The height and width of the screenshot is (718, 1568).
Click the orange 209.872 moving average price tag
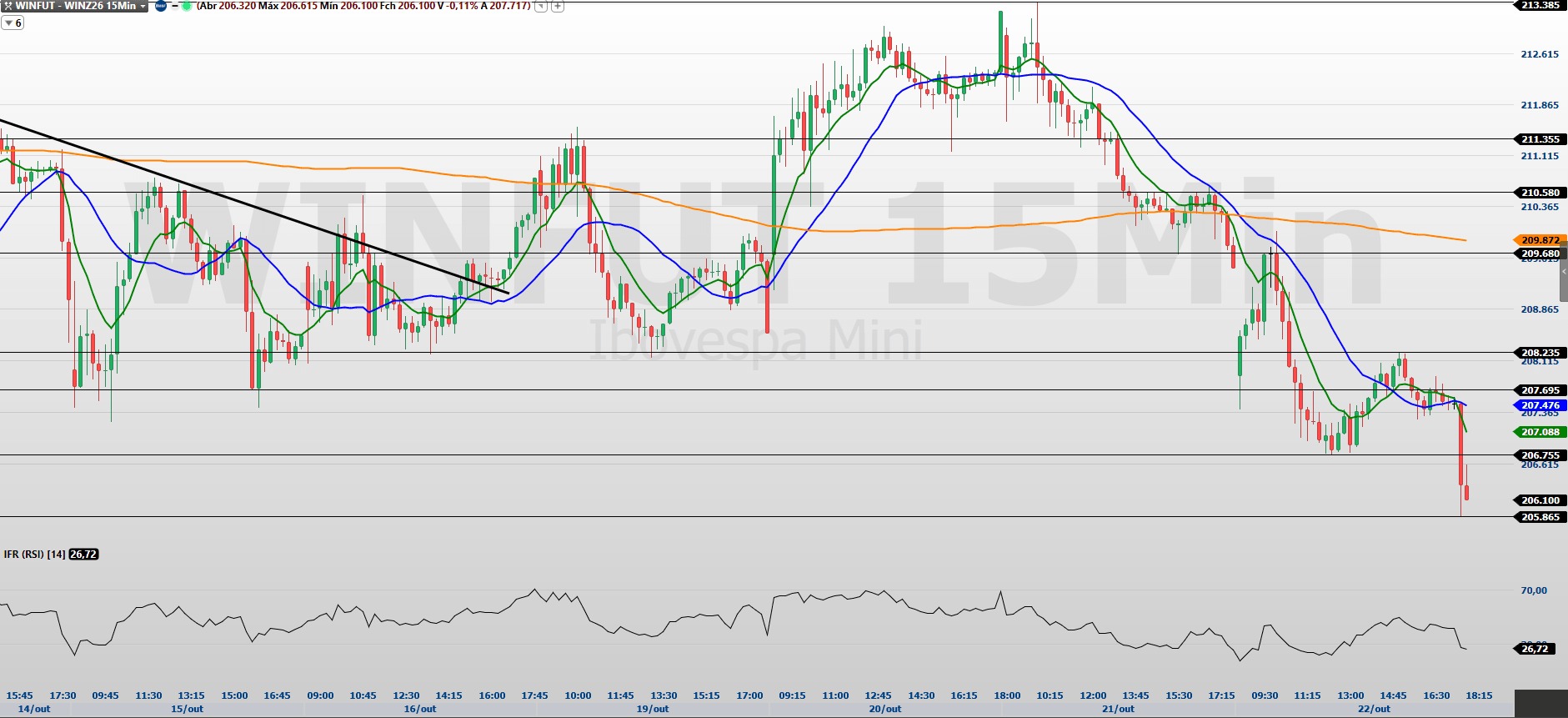tap(1540, 240)
